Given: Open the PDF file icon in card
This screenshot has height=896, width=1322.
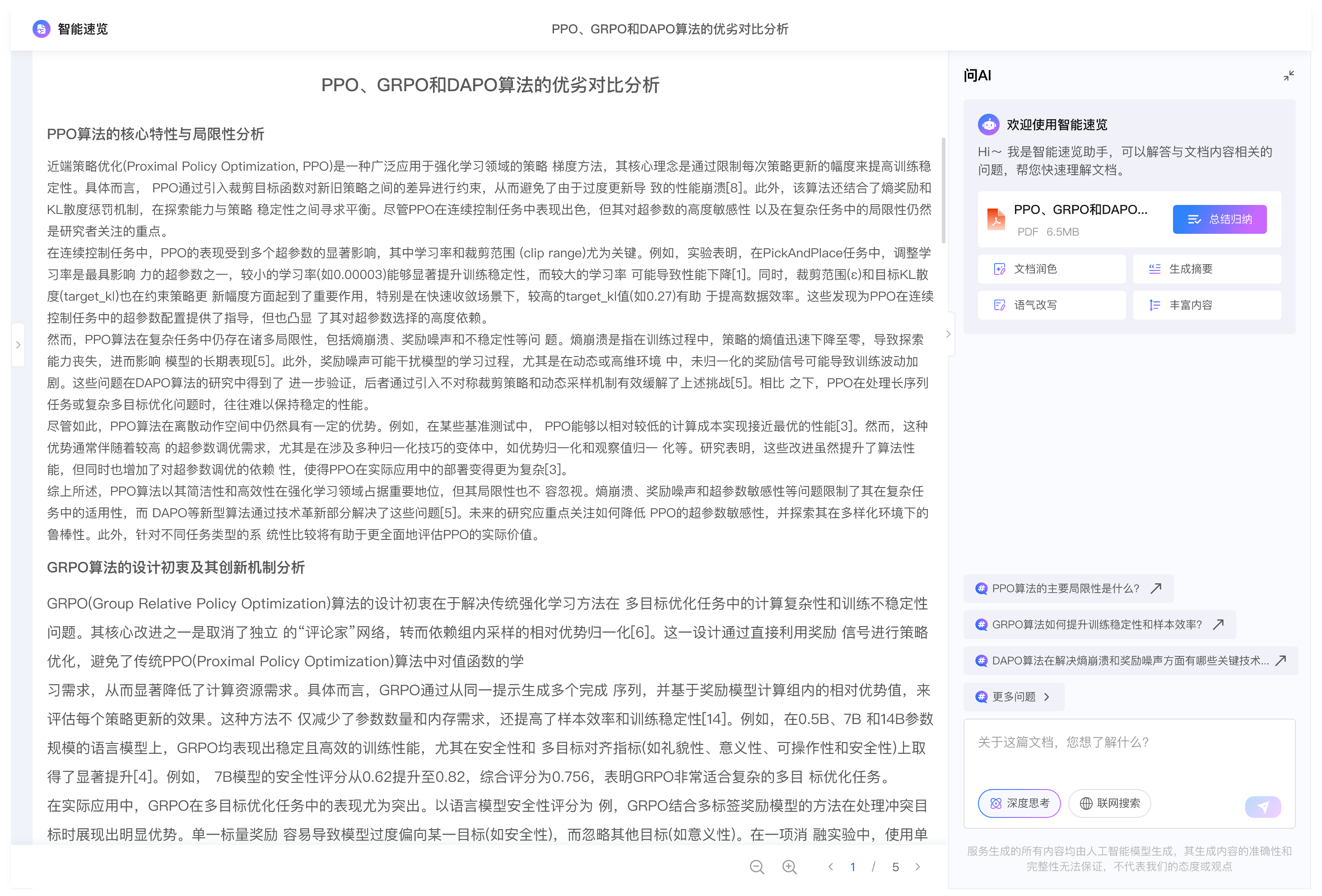Looking at the screenshot, I should 996,219.
